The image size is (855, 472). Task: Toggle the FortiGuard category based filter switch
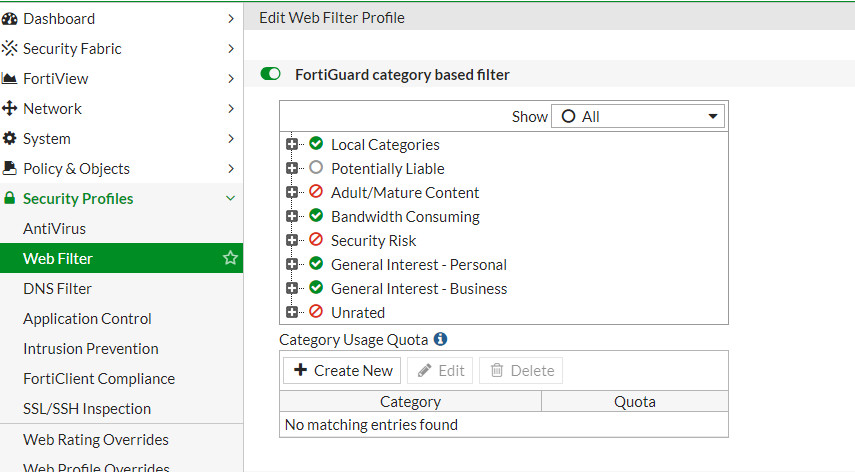(270, 74)
